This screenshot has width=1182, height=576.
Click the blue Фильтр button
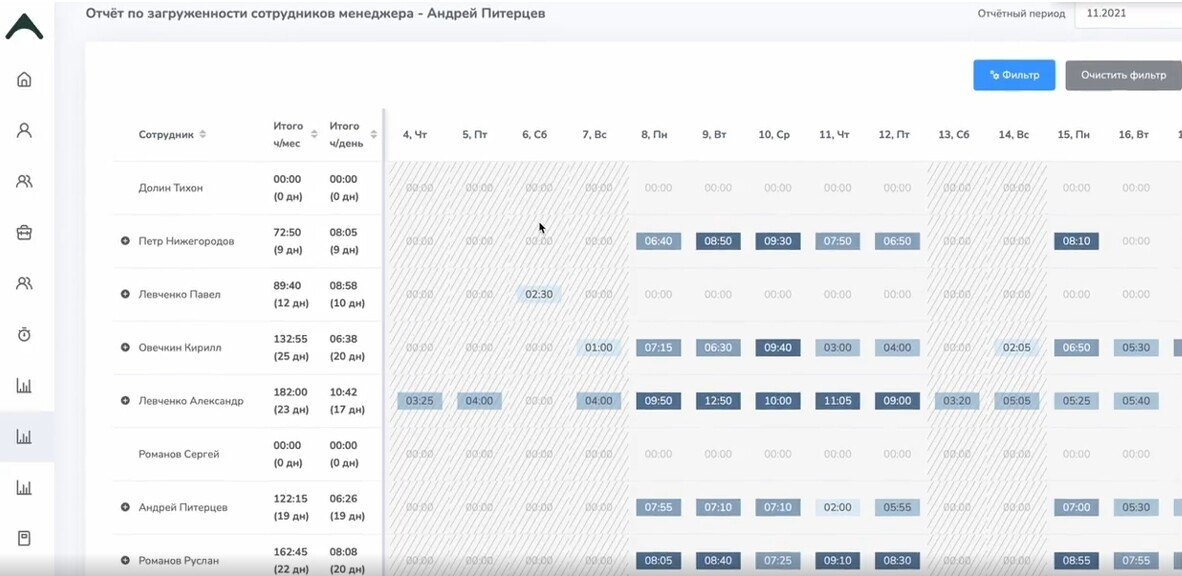coord(1014,75)
